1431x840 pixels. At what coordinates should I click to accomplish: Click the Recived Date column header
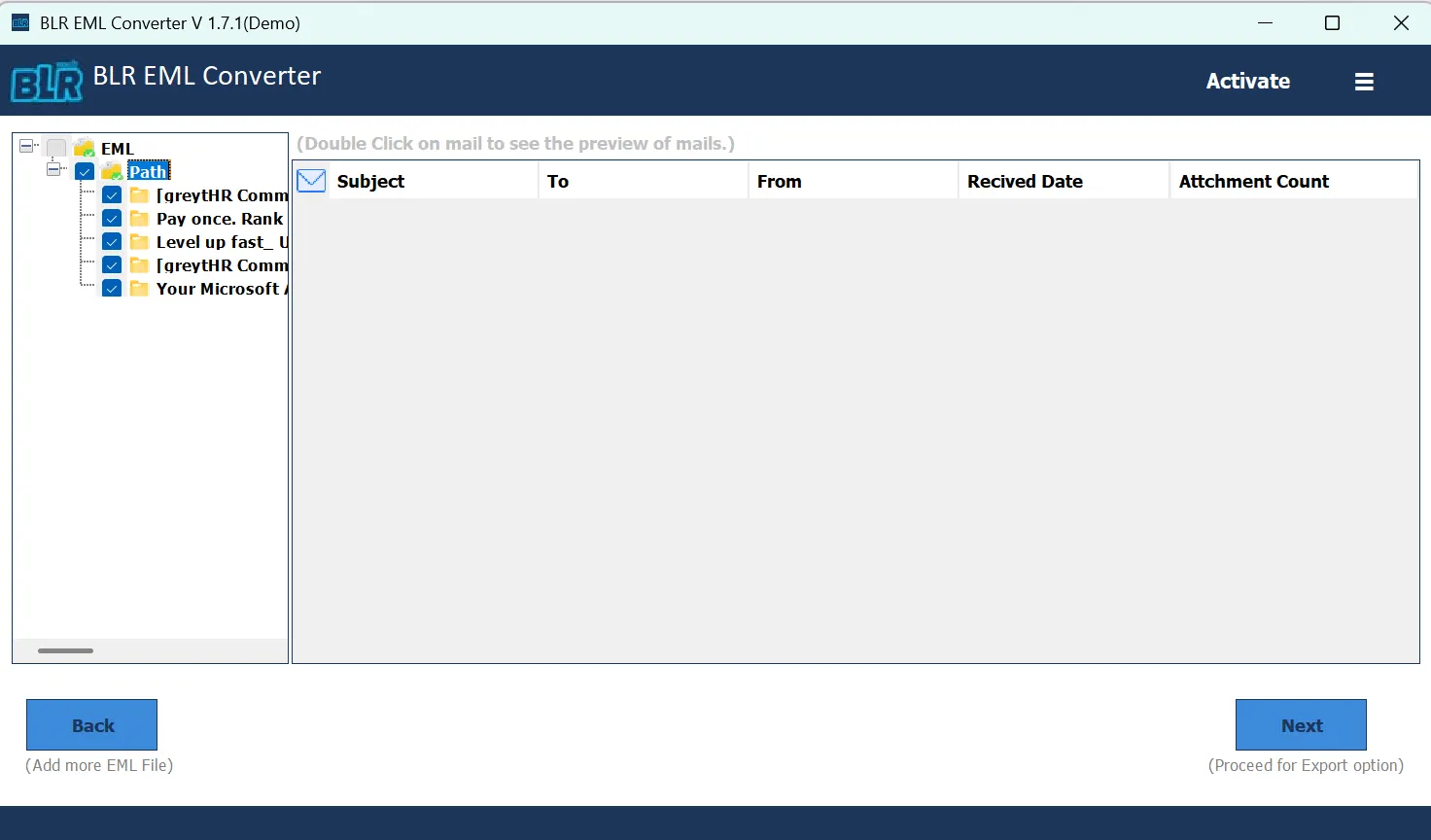tap(1063, 181)
